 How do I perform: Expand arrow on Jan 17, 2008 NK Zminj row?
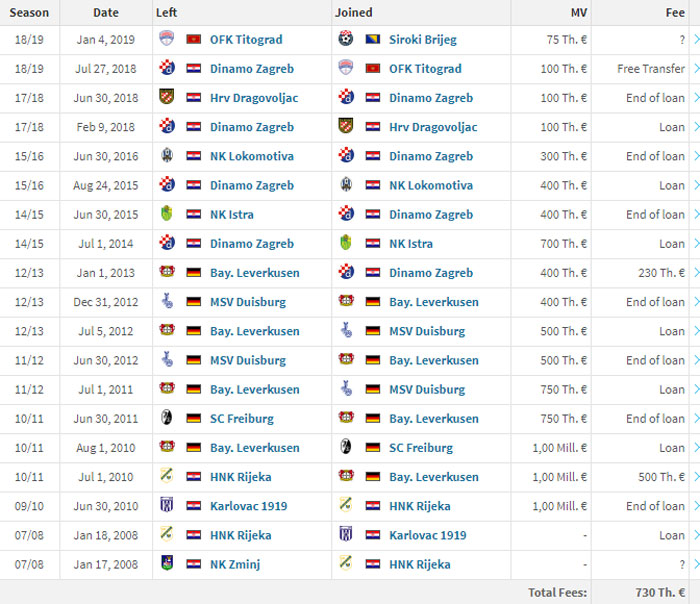click(x=696, y=564)
